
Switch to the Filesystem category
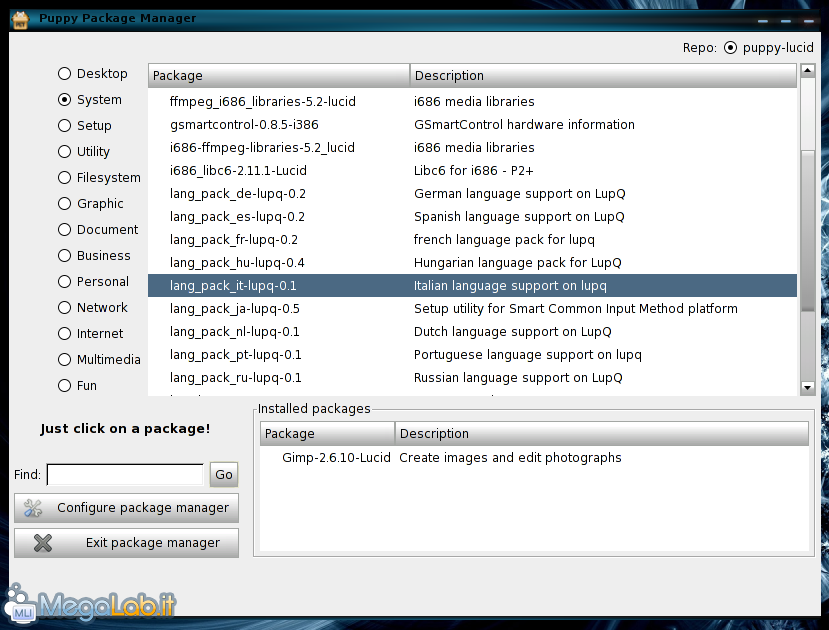click(65, 178)
